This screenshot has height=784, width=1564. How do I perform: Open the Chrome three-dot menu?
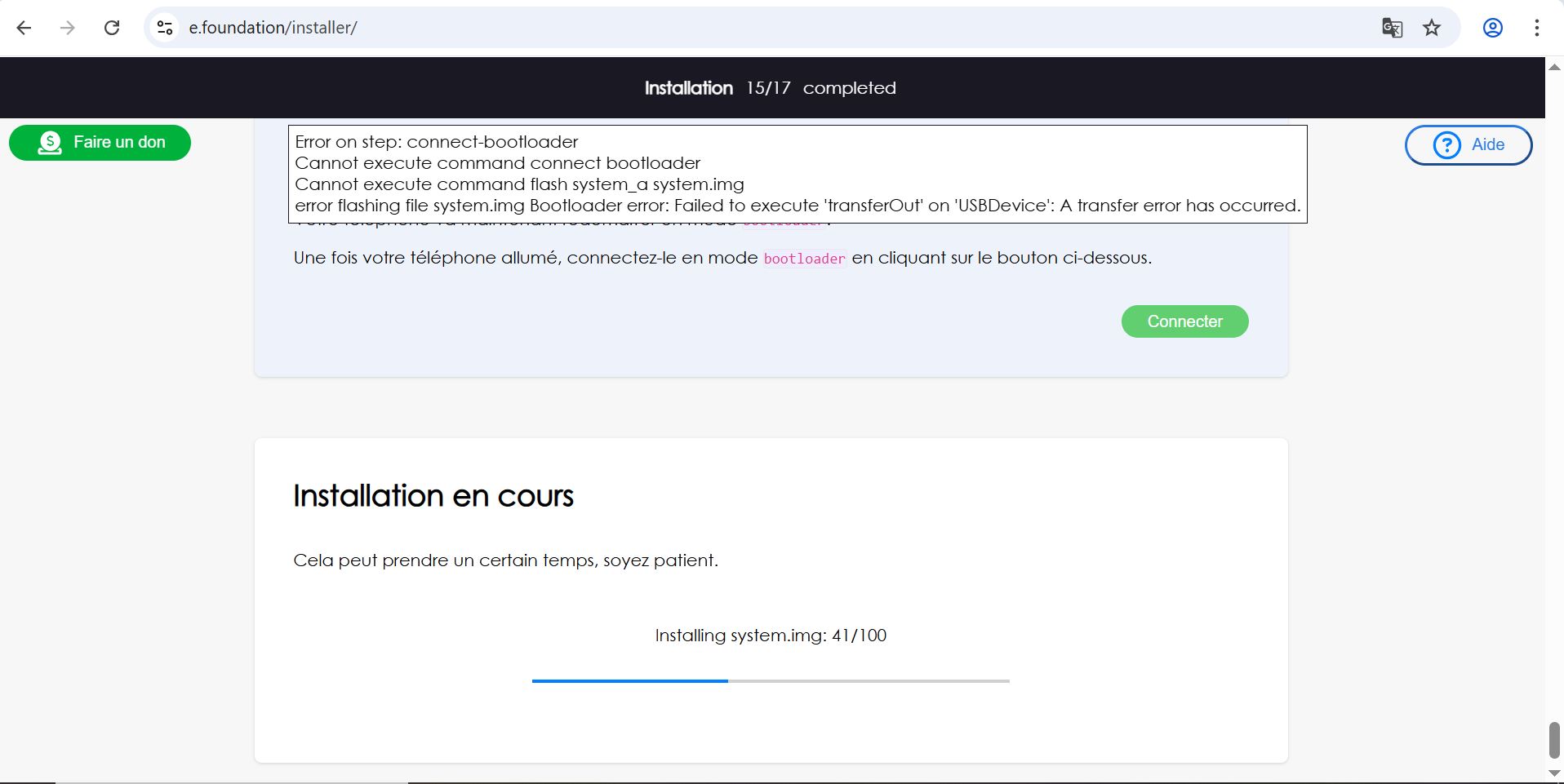[x=1536, y=28]
